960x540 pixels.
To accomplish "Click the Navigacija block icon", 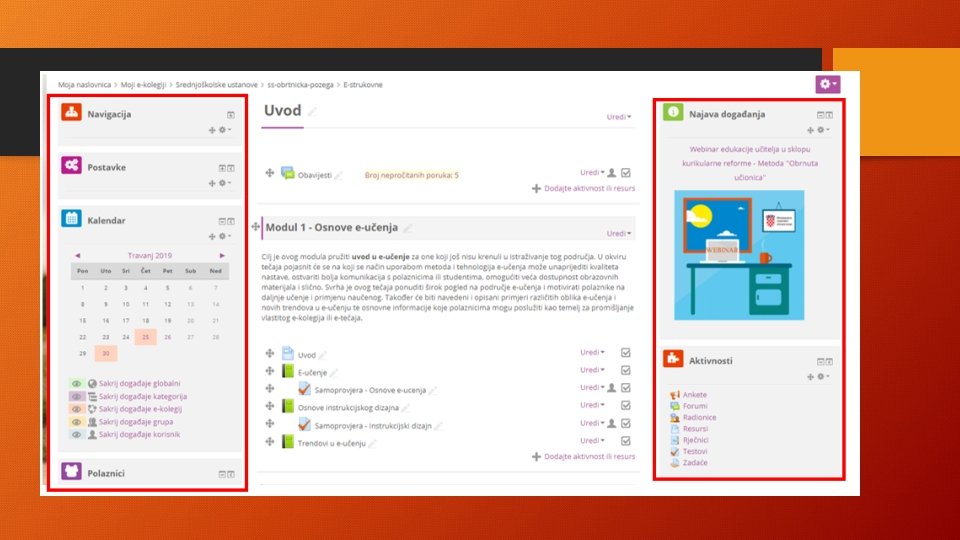I will tap(71, 112).
